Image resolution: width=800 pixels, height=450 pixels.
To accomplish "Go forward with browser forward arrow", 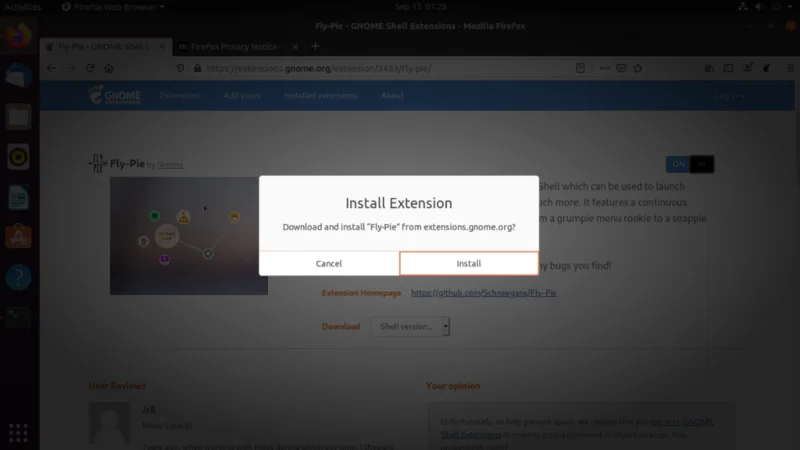I will 71,68.
